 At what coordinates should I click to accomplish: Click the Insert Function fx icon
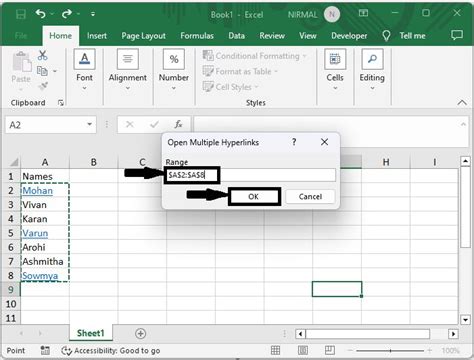coord(178,125)
